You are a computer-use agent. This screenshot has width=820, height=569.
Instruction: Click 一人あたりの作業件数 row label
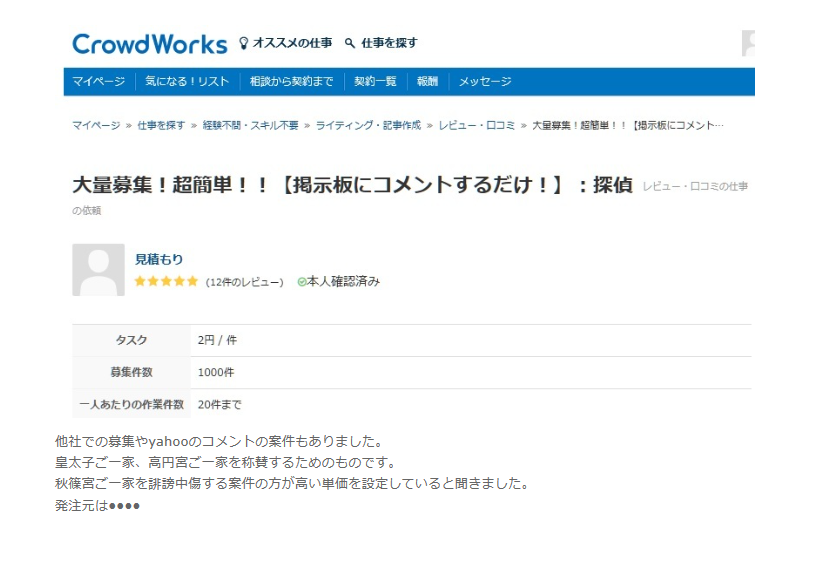[131, 405]
